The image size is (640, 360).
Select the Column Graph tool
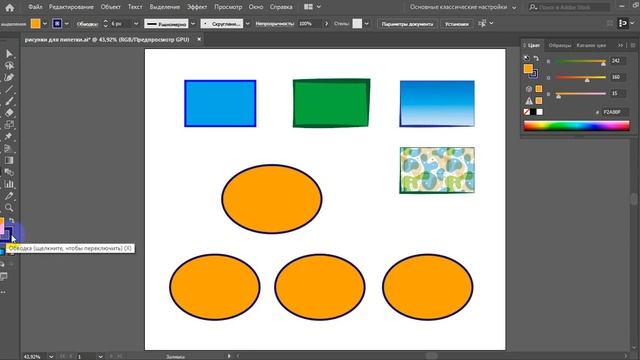click(x=9, y=184)
